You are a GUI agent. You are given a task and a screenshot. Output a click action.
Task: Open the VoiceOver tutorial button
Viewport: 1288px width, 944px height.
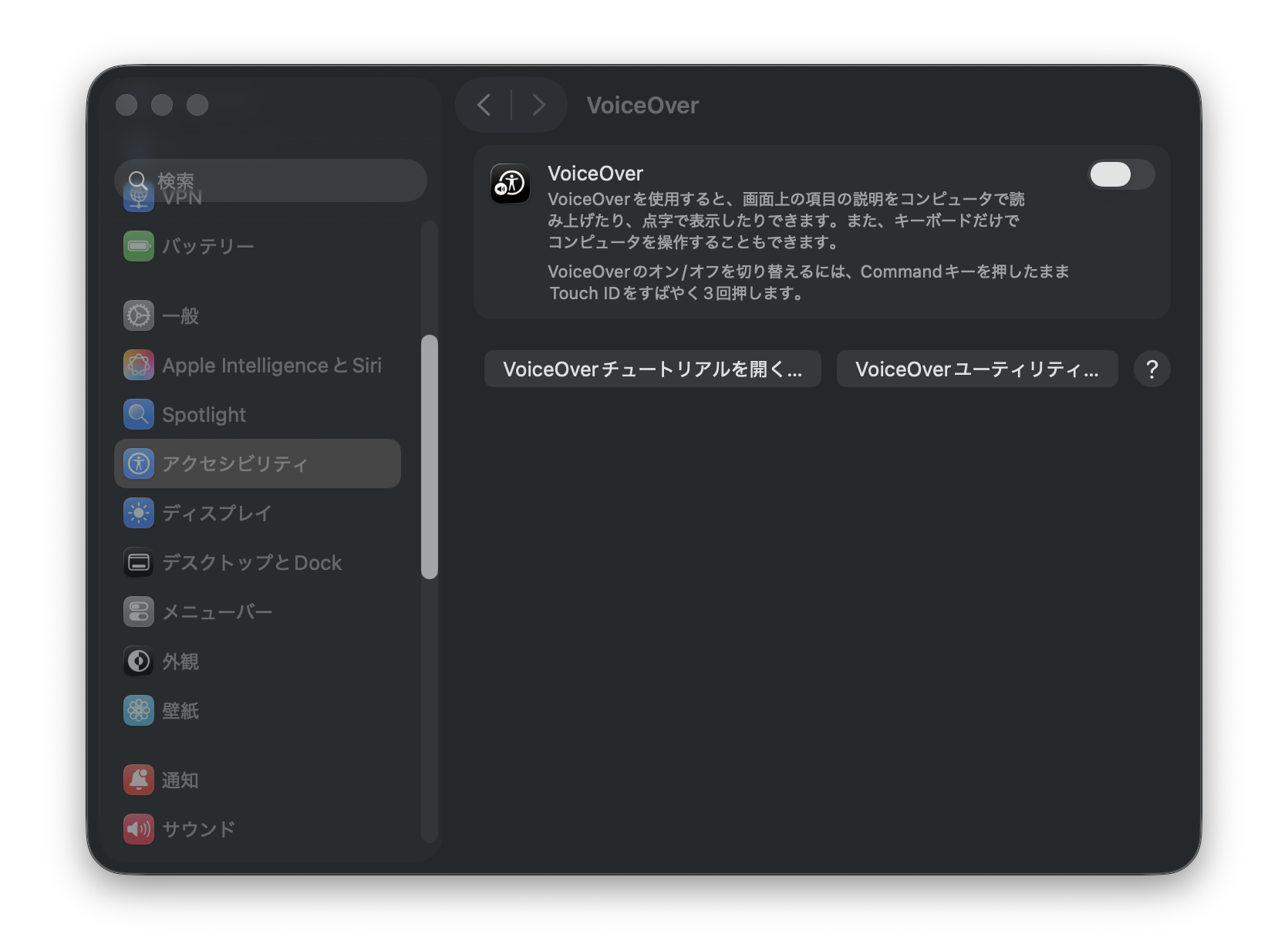[x=652, y=369]
